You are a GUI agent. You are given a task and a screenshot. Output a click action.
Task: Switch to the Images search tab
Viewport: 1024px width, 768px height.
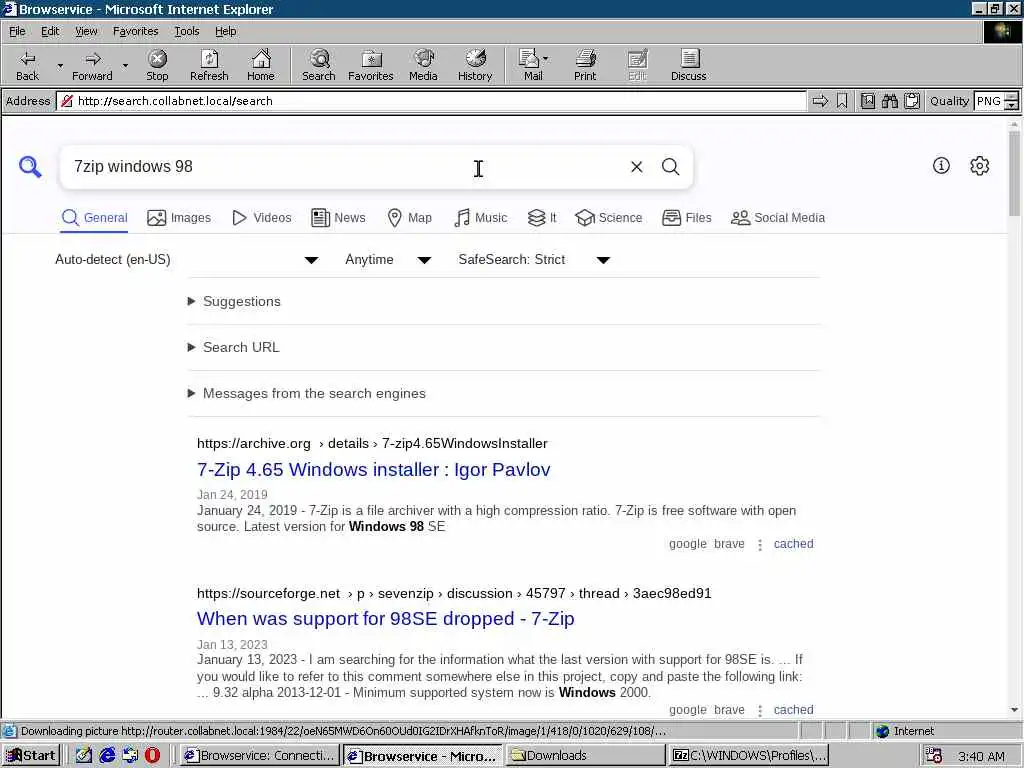click(179, 217)
